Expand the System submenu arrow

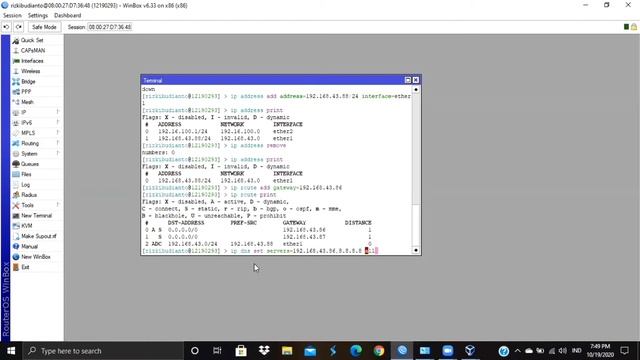pyautogui.click(x=58, y=153)
